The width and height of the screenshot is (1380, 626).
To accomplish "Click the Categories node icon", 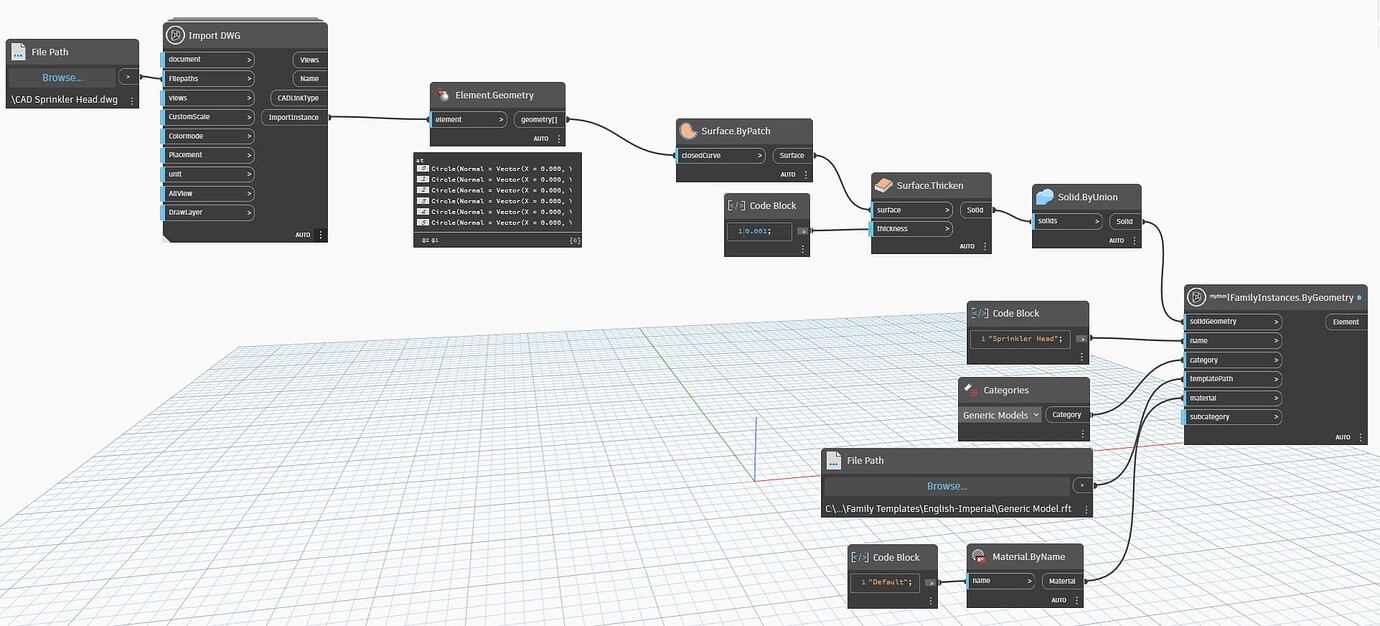I will (969, 390).
